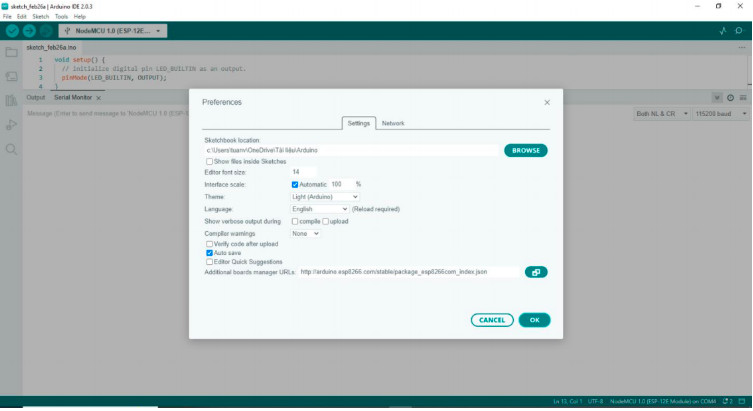Click Additional boards manager URLs field
Image resolution: width=753 pixels, height=411 pixels.
(x=409, y=272)
